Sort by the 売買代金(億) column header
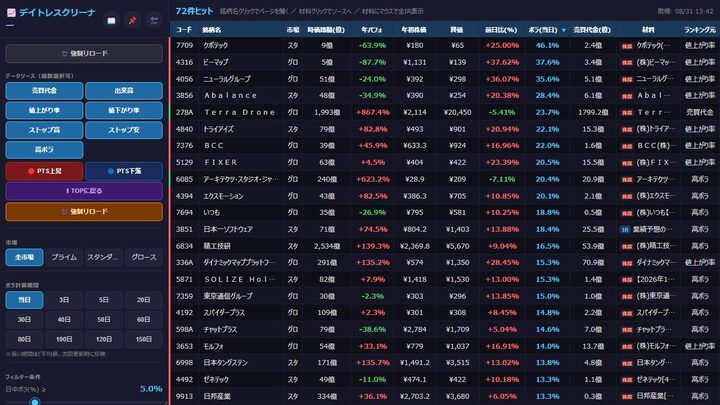Screen dimensions: 720x405 pyautogui.click(x=592, y=30)
